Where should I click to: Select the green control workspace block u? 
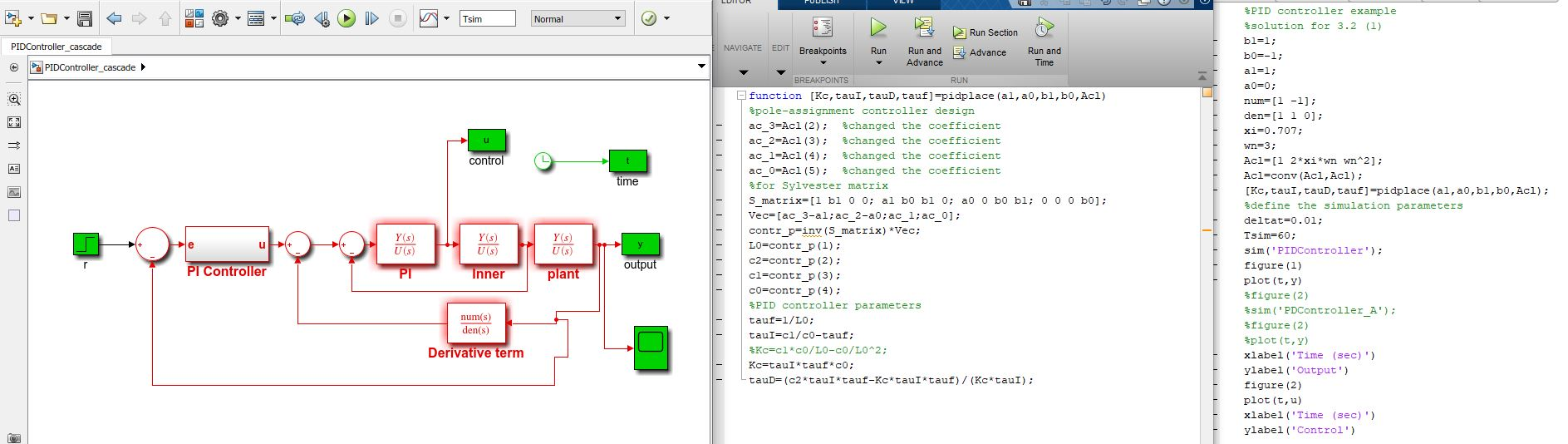[486, 140]
